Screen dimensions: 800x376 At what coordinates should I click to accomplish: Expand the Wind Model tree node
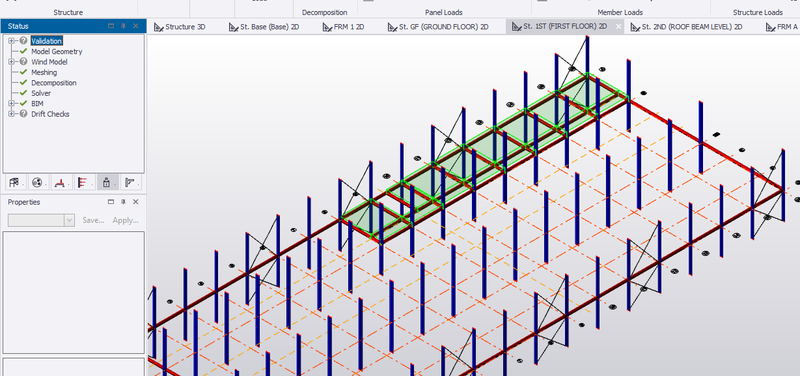[x=11, y=62]
